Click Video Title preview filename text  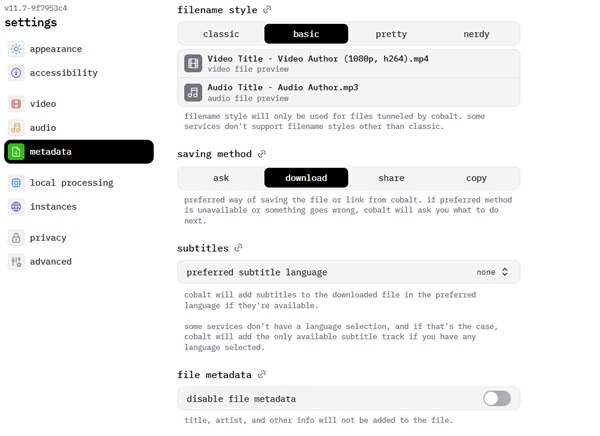318,59
